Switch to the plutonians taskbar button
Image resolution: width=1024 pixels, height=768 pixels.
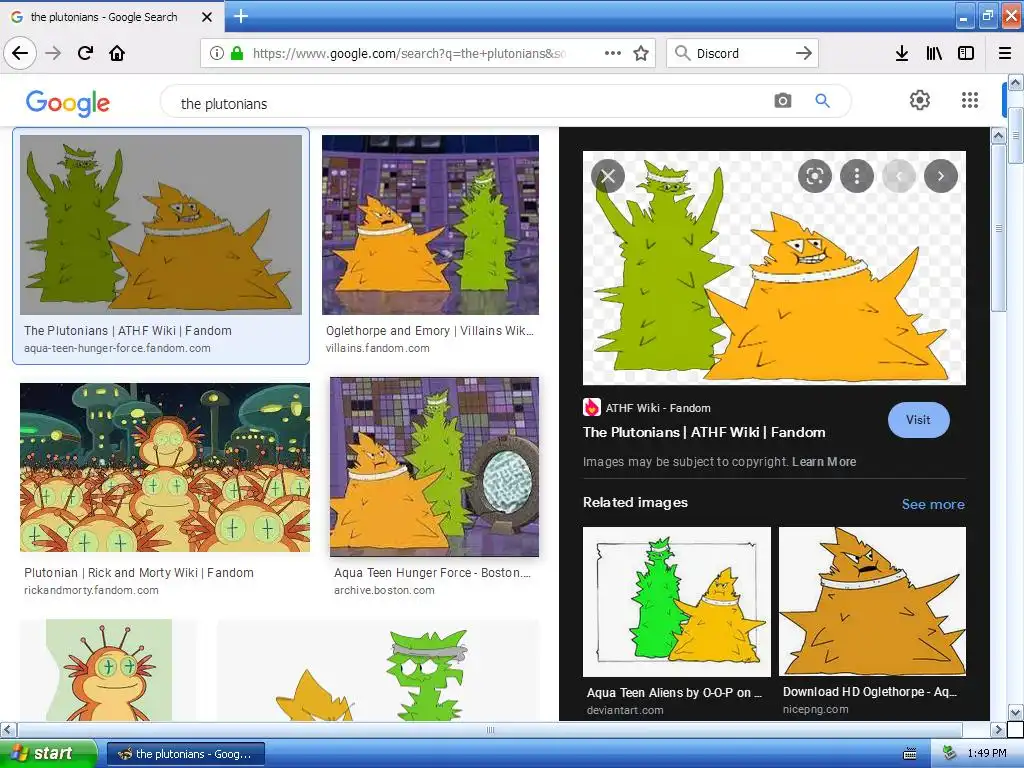(x=186, y=754)
